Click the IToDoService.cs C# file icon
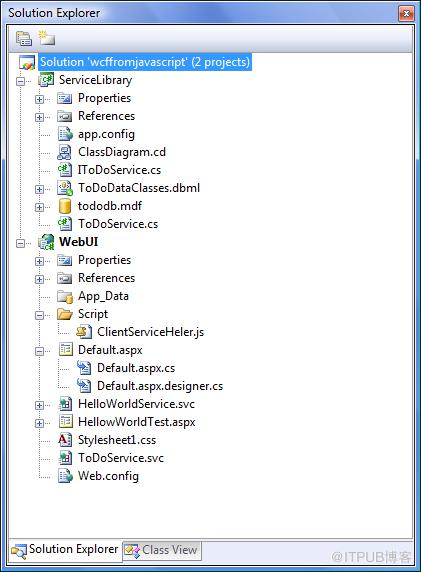 point(65,170)
